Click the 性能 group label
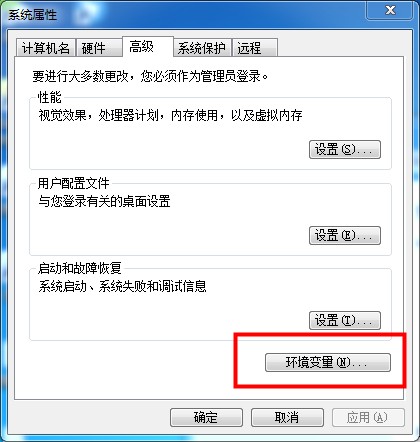Viewport: 420px width, 442px height. [50, 98]
